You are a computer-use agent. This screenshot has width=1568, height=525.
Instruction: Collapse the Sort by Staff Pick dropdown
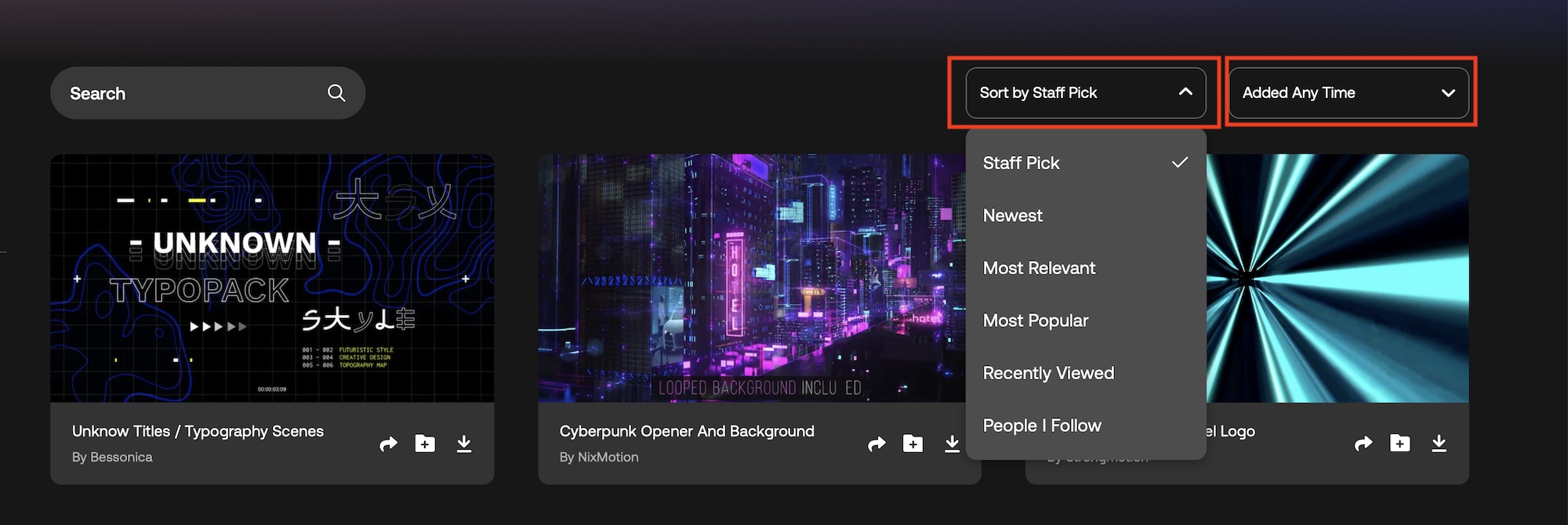click(1086, 92)
